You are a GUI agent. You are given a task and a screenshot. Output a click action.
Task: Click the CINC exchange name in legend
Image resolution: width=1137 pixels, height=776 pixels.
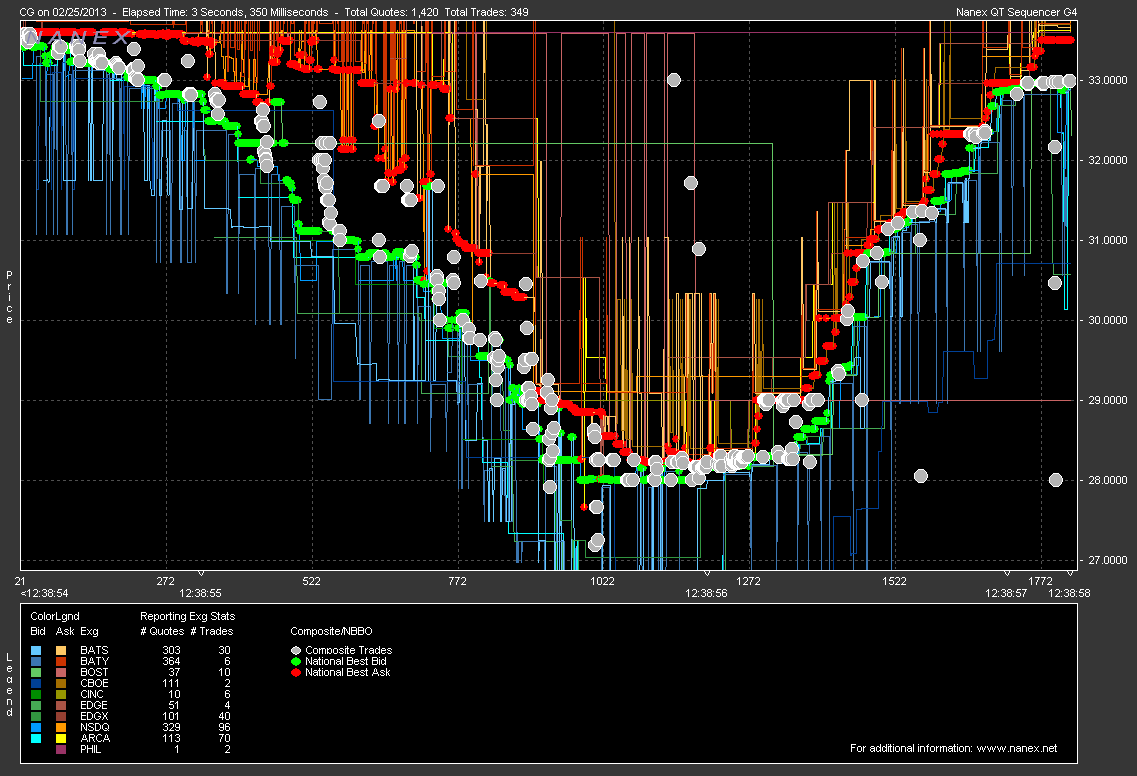[92, 694]
